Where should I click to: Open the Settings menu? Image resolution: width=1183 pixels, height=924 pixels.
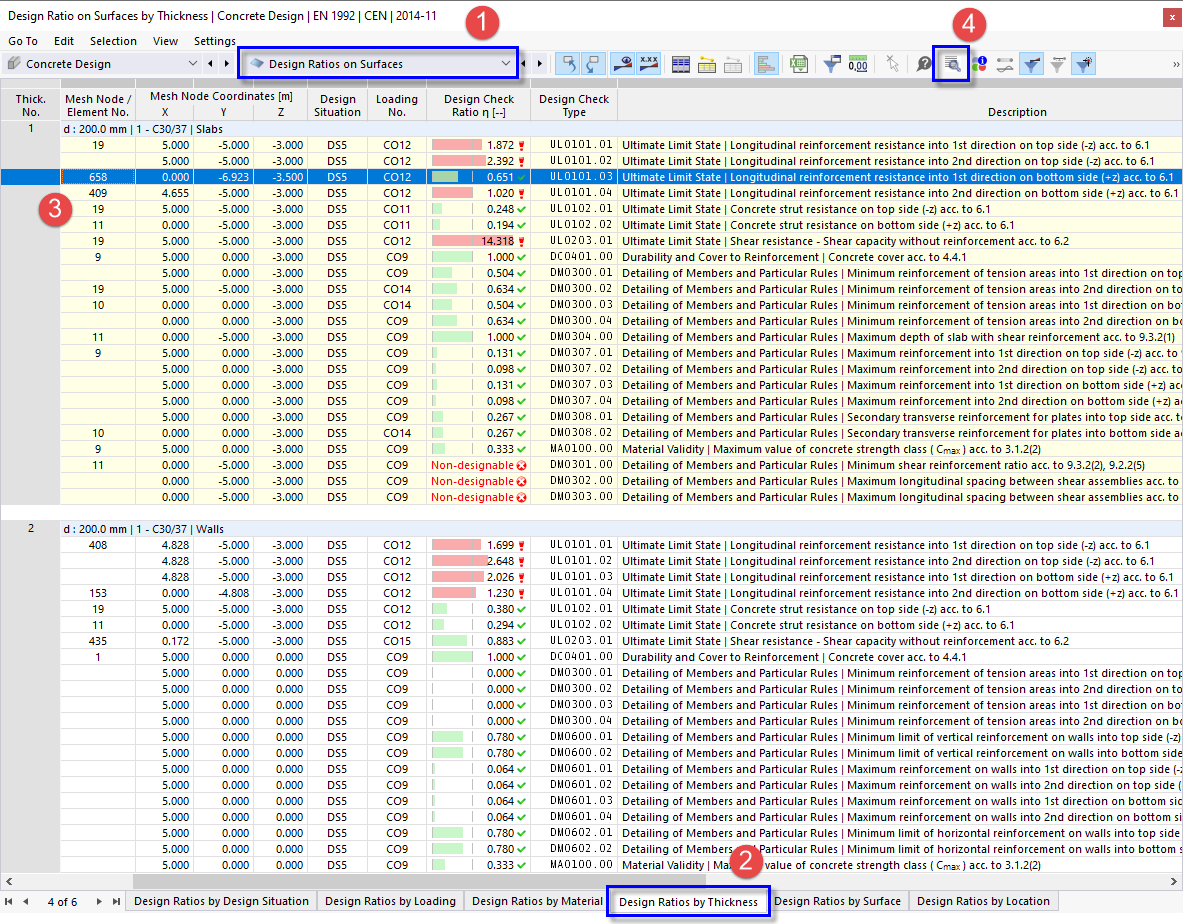(x=214, y=41)
